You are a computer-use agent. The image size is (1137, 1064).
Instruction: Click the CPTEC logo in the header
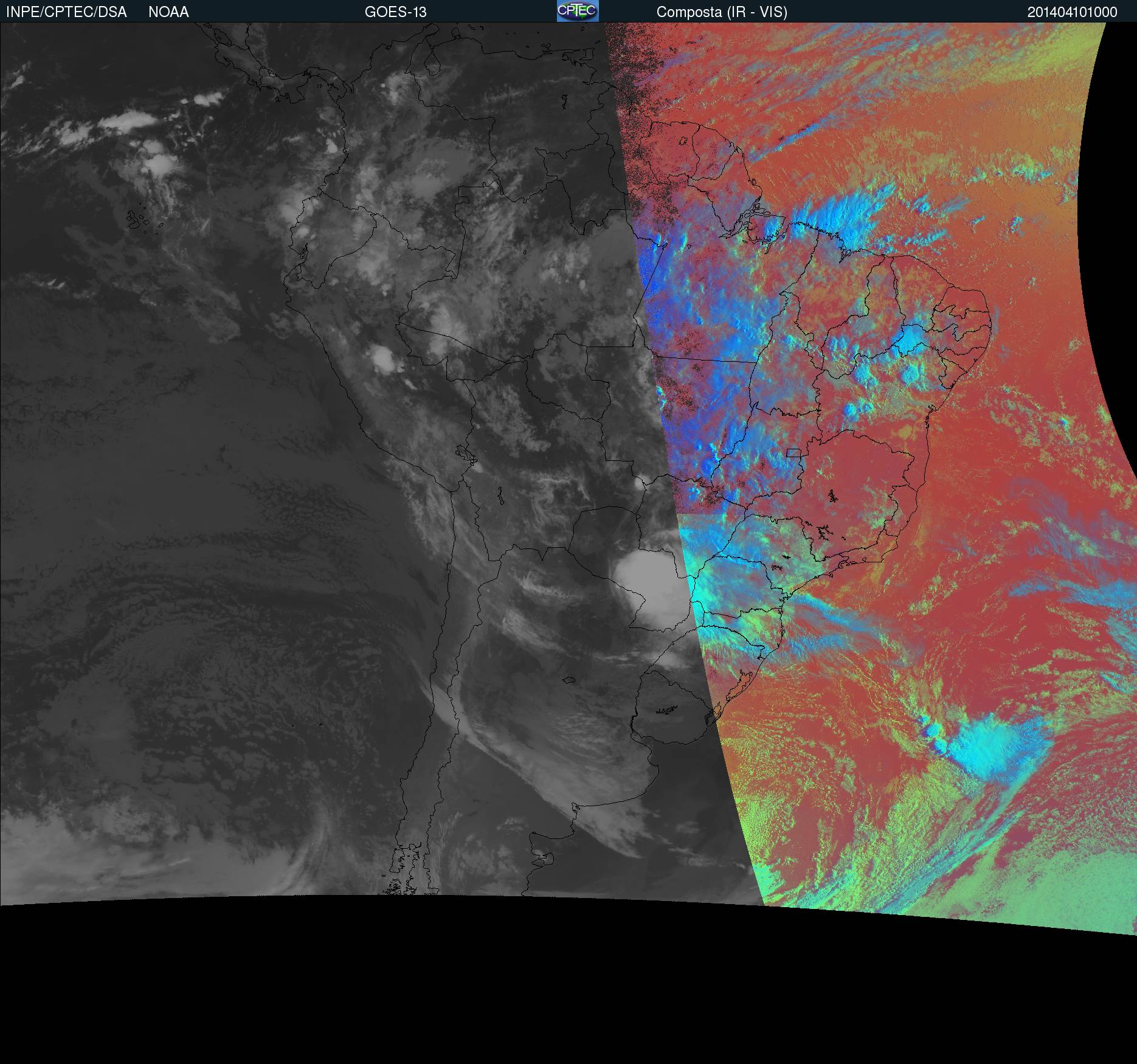578,11
